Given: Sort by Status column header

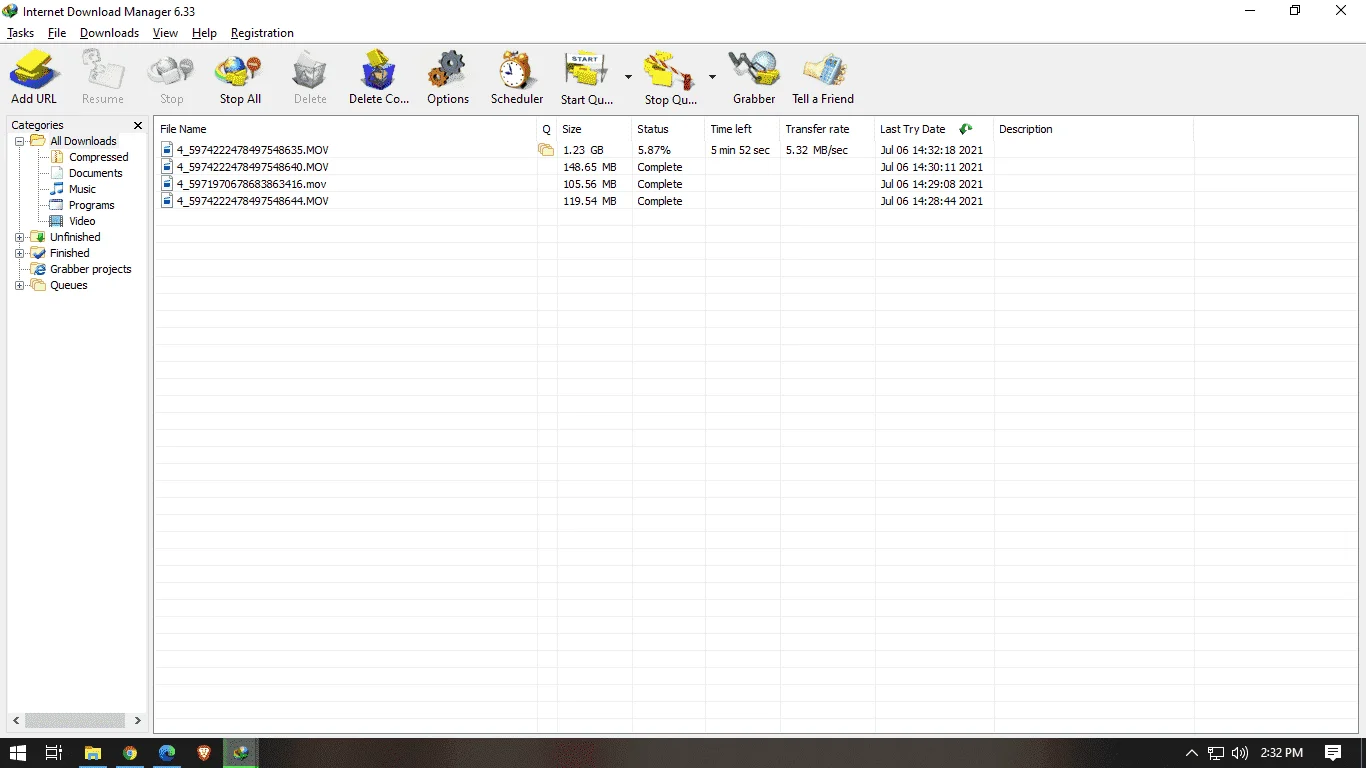Looking at the screenshot, I should [x=668, y=129].
